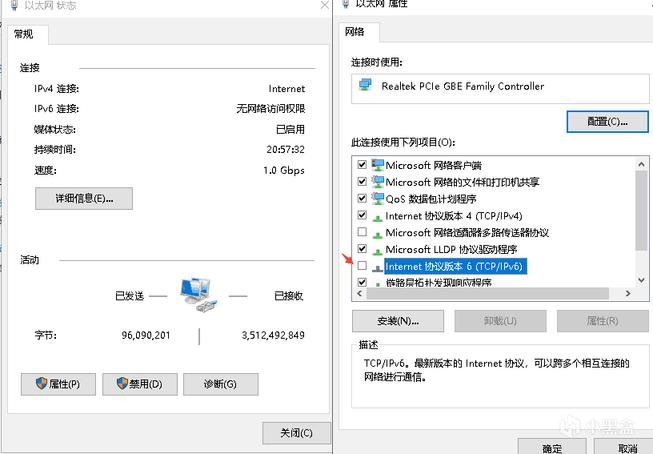Image resolution: width=653 pixels, height=454 pixels.
Task: Click 无网络访问权限 IPv6 status
Action: pyautogui.click(x=271, y=109)
